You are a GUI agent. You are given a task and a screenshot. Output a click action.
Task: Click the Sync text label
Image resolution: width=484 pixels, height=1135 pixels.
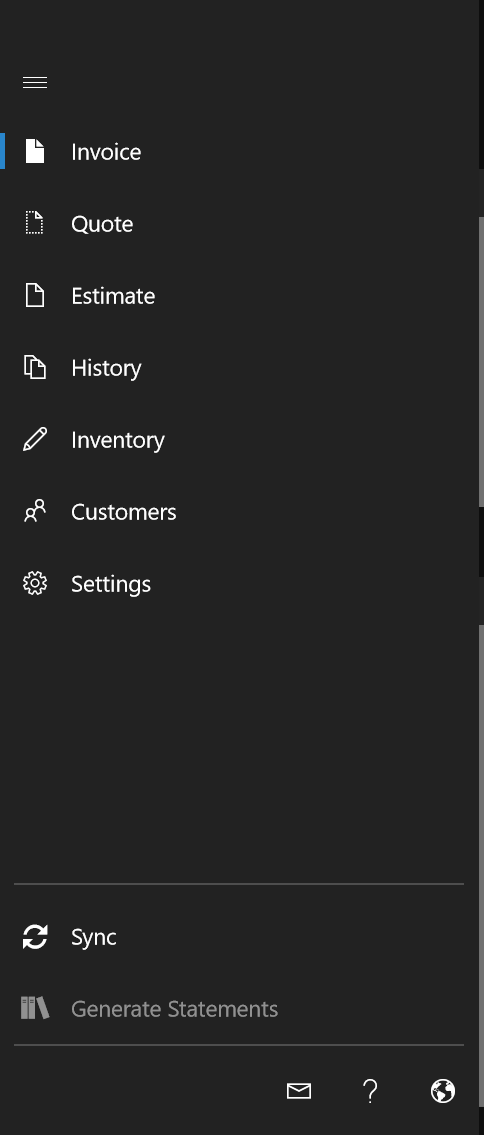click(93, 937)
